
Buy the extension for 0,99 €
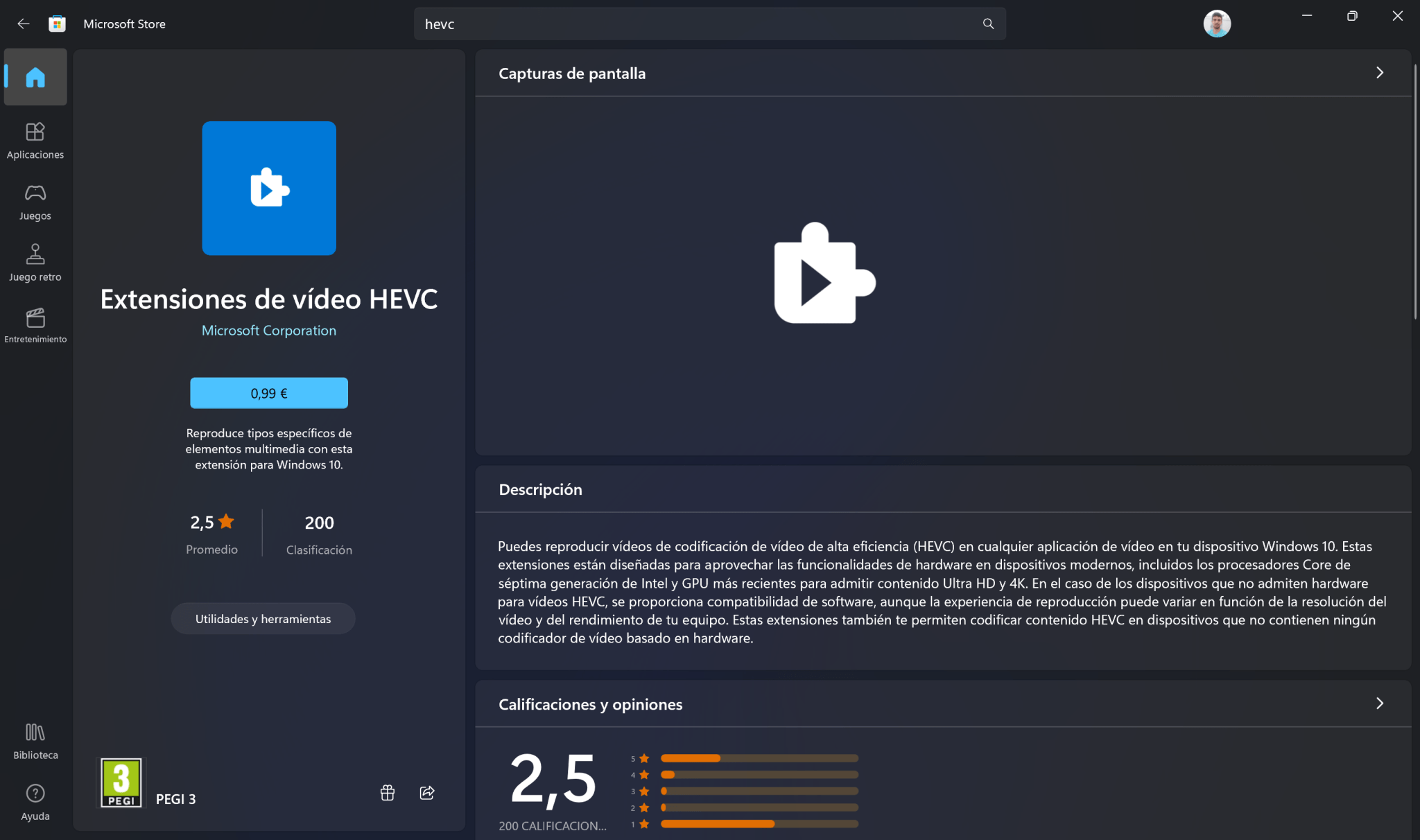(x=268, y=393)
